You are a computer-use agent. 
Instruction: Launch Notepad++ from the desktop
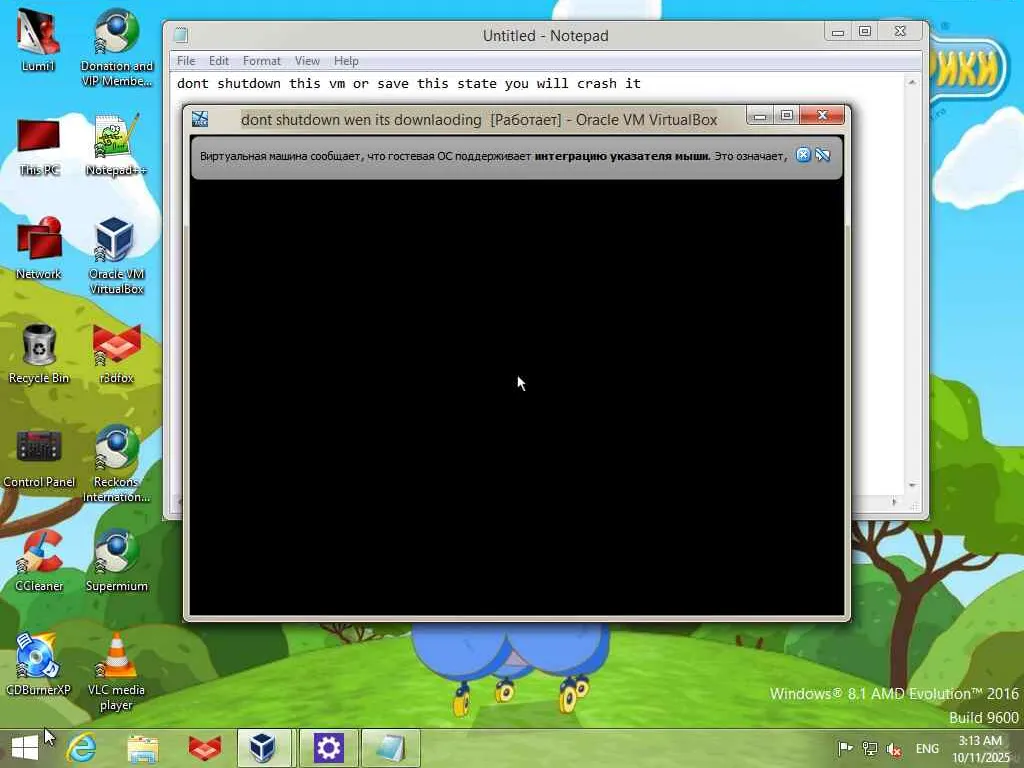[x=116, y=145]
